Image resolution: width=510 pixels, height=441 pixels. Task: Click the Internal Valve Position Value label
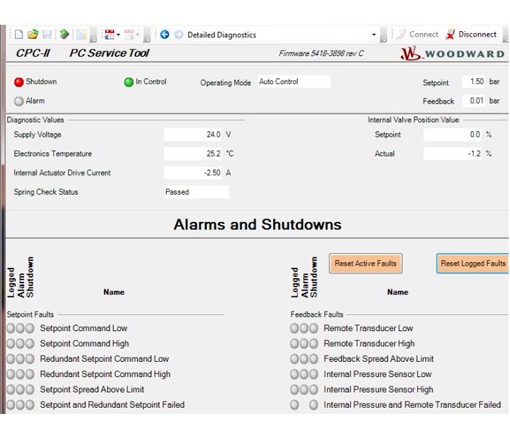413,120
